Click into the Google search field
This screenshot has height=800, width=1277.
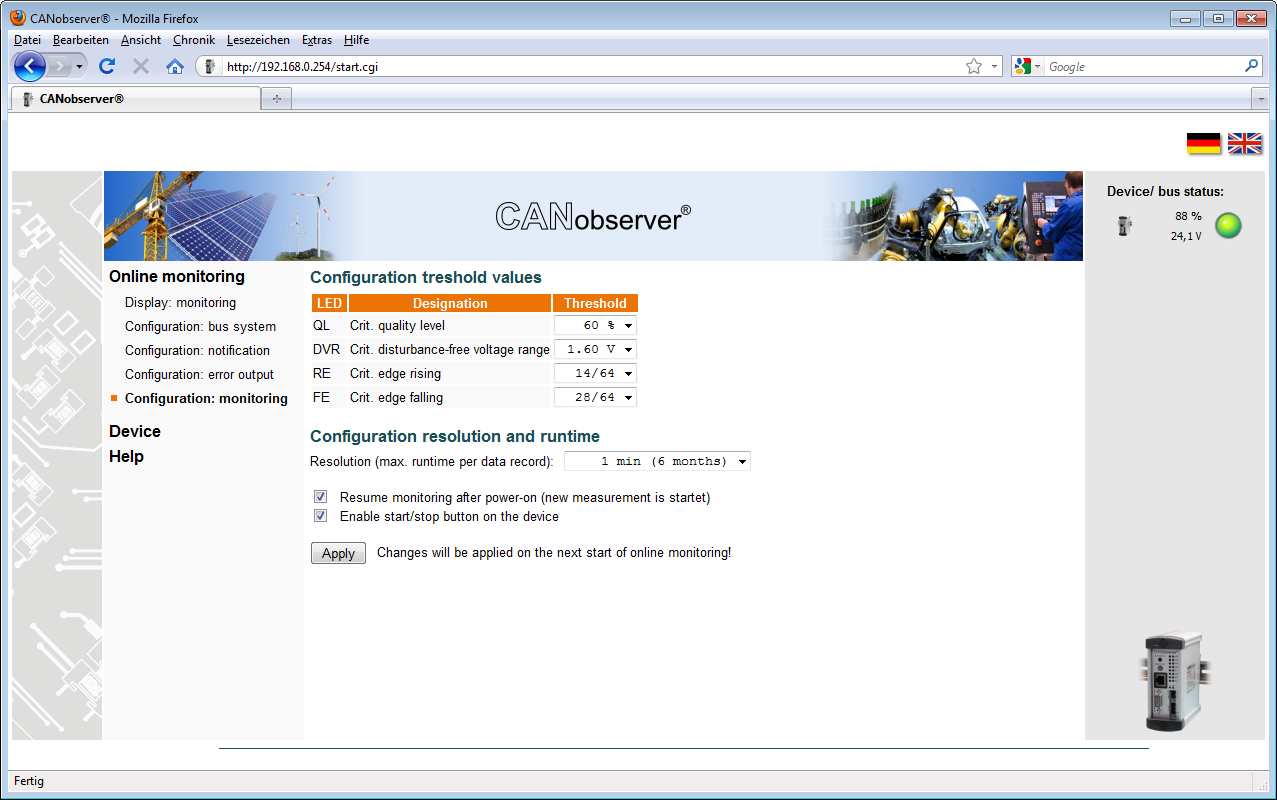coord(1144,67)
